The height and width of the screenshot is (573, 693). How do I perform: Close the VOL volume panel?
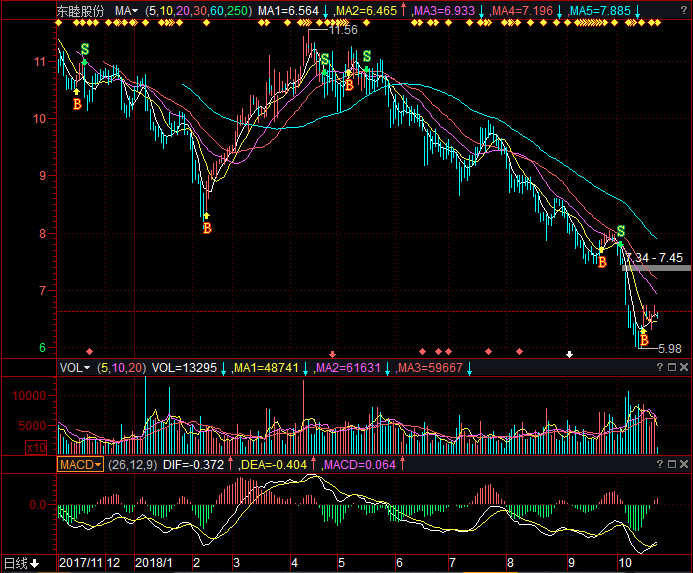684,368
